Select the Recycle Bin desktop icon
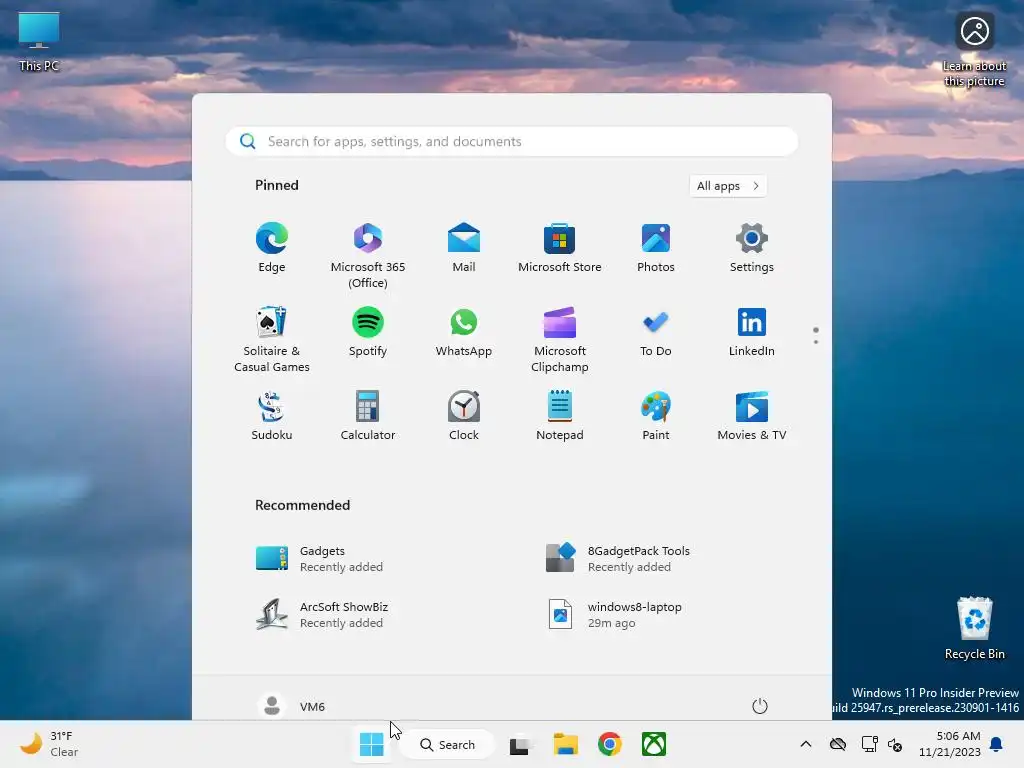This screenshot has height=768, width=1024. coord(974,628)
